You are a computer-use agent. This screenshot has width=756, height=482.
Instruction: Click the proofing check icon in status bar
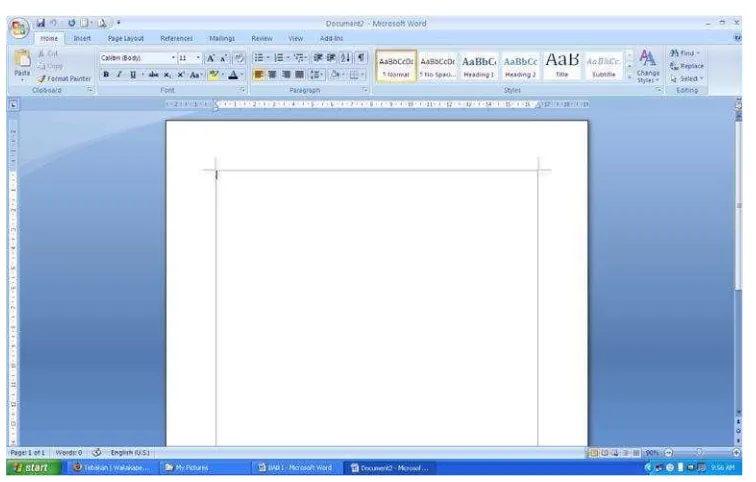(x=96, y=453)
